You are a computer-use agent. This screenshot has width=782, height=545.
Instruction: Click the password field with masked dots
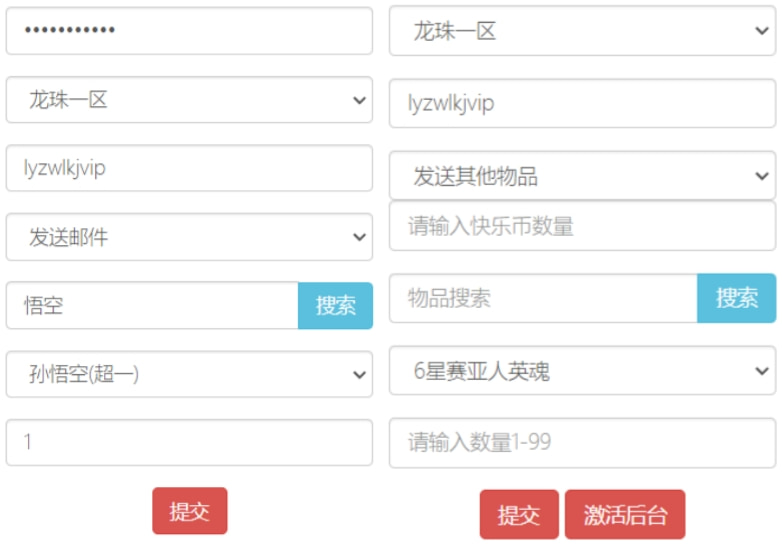click(189, 30)
